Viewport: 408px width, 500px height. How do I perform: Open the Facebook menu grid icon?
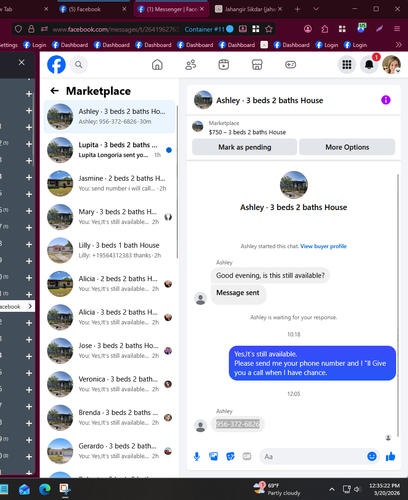click(x=347, y=64)
